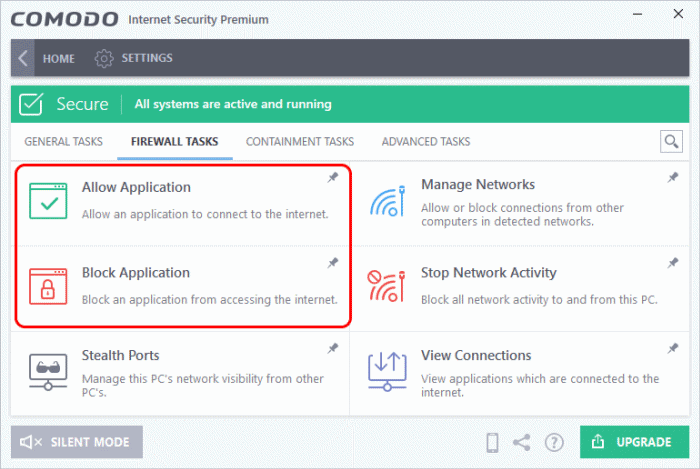Image resolution: width=700 pixels, height=469 pixels.
Task: Click the Secure status checkmark icon
Action: point(31,104)
